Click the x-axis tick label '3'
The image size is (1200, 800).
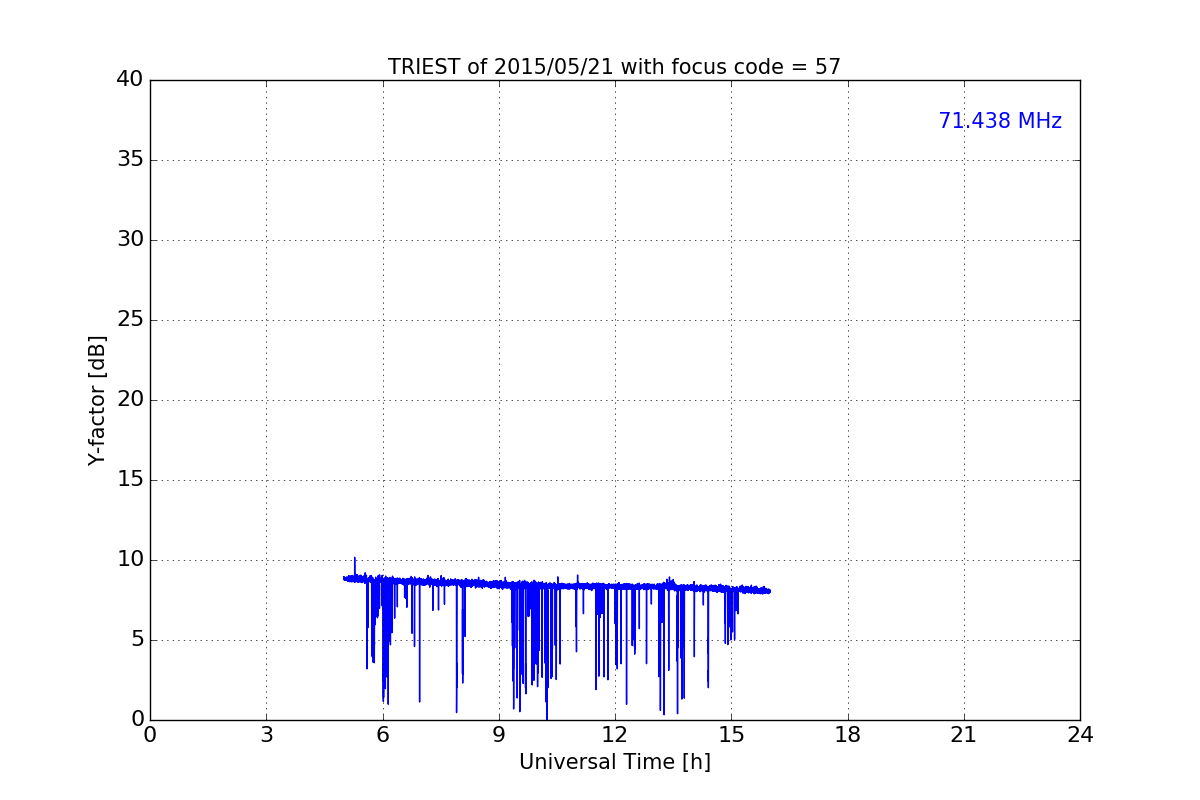point(266,735)
